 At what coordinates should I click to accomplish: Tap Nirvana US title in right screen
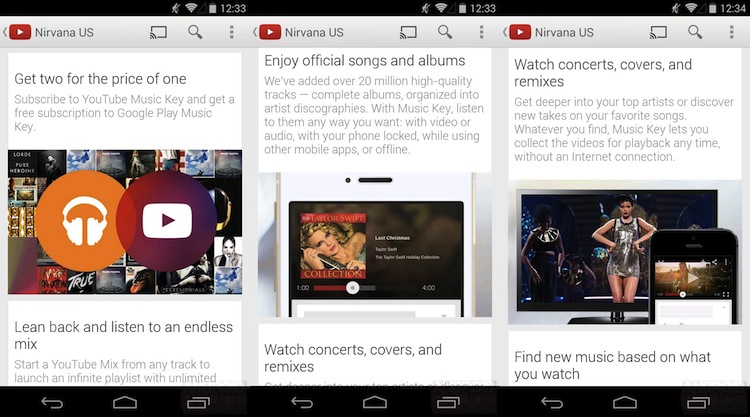(564, 33)
